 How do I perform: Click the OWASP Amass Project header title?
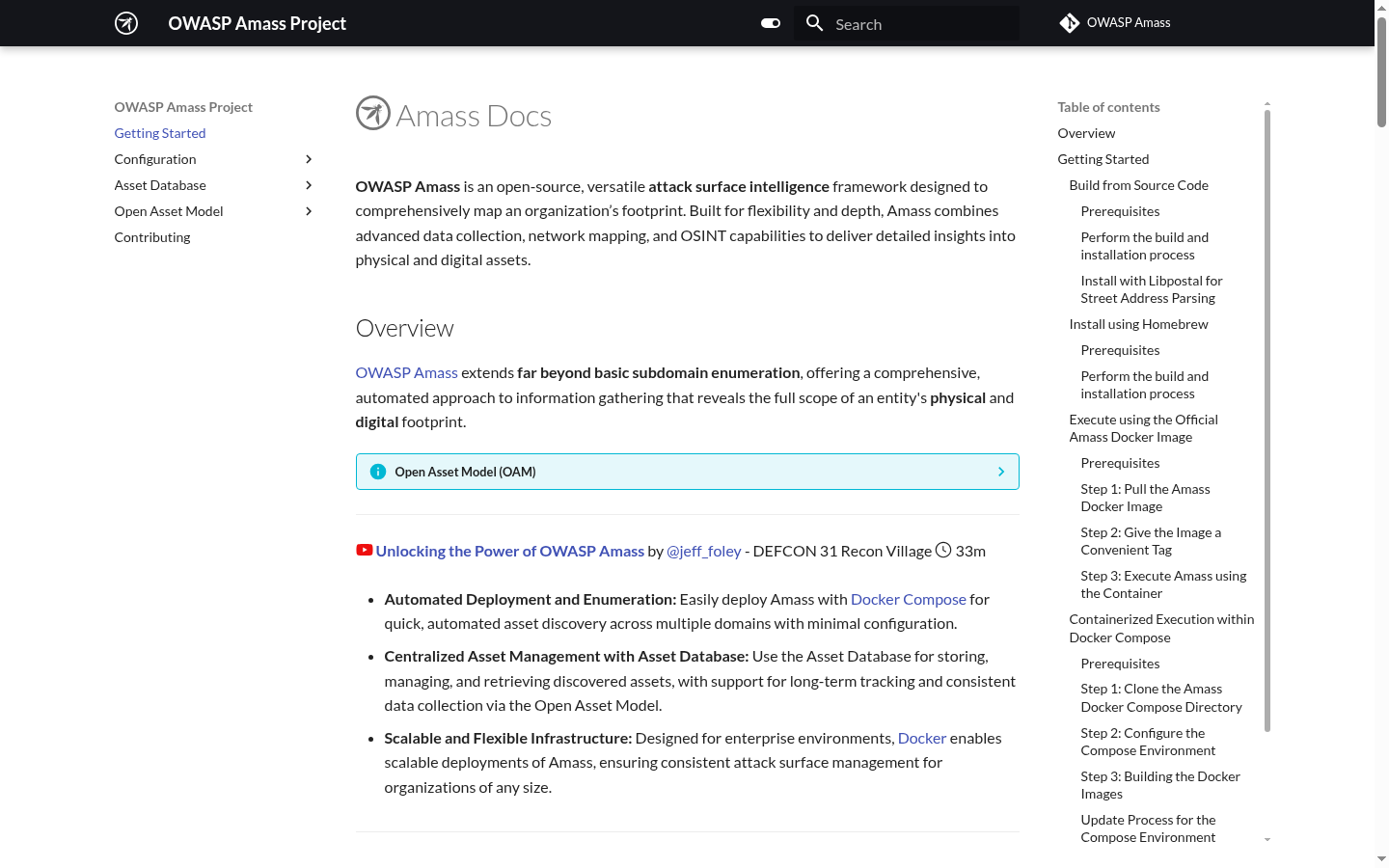[x=257, y=23]
